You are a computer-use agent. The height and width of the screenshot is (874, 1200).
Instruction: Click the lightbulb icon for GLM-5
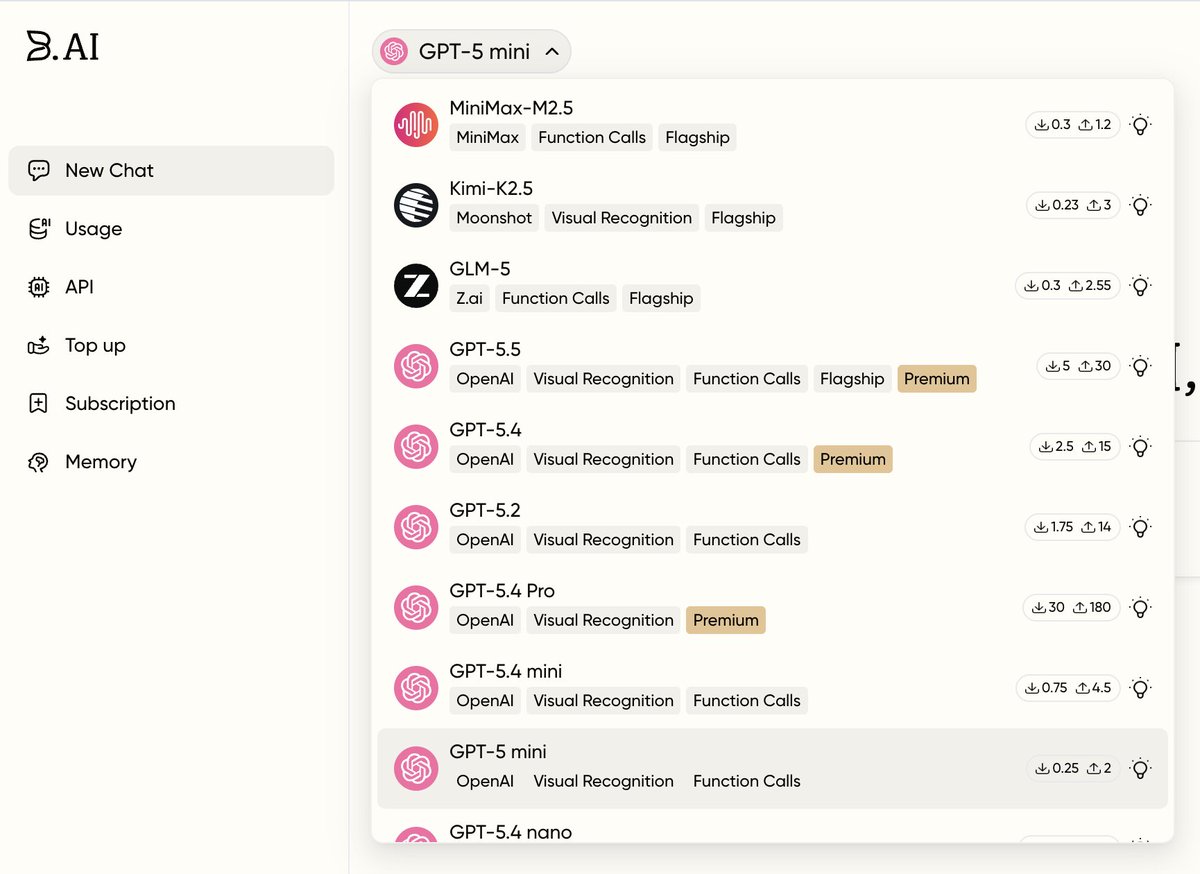(1140, 286)
